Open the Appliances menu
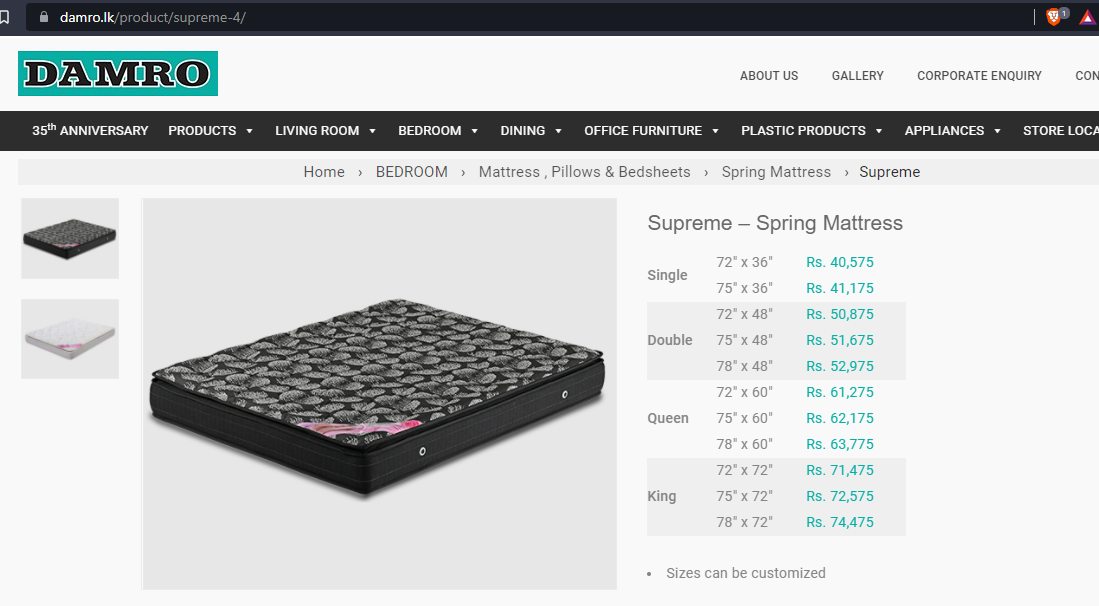 click(x=944, y=131)
